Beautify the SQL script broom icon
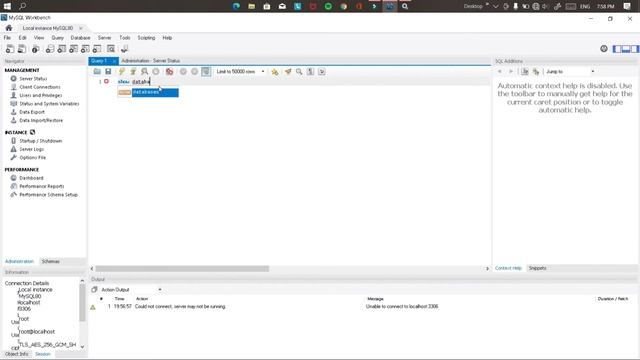The image size is (640, 360). pyautogui.click(x=288, y=71)
